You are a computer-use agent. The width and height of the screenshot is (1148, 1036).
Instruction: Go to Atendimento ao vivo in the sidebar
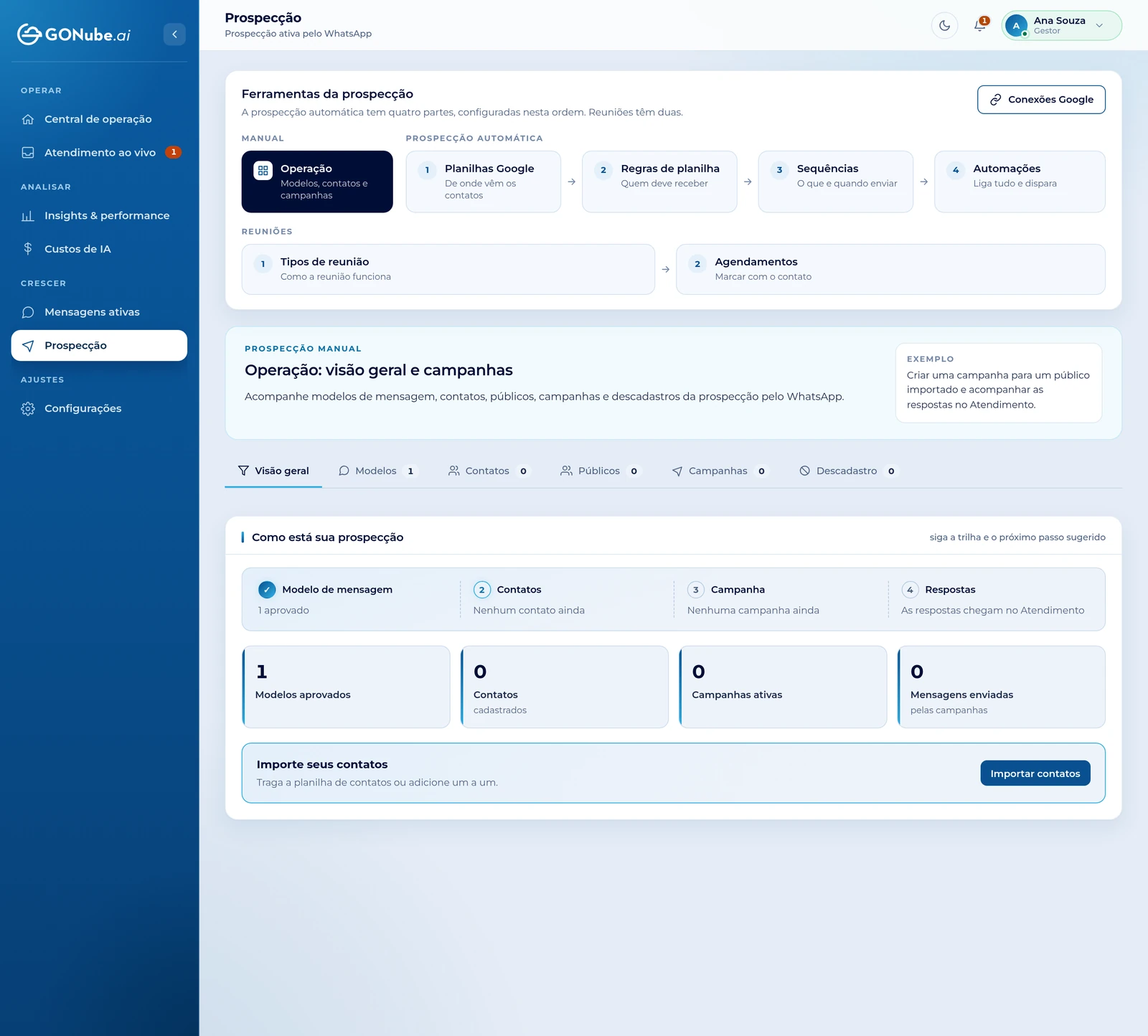99,152
